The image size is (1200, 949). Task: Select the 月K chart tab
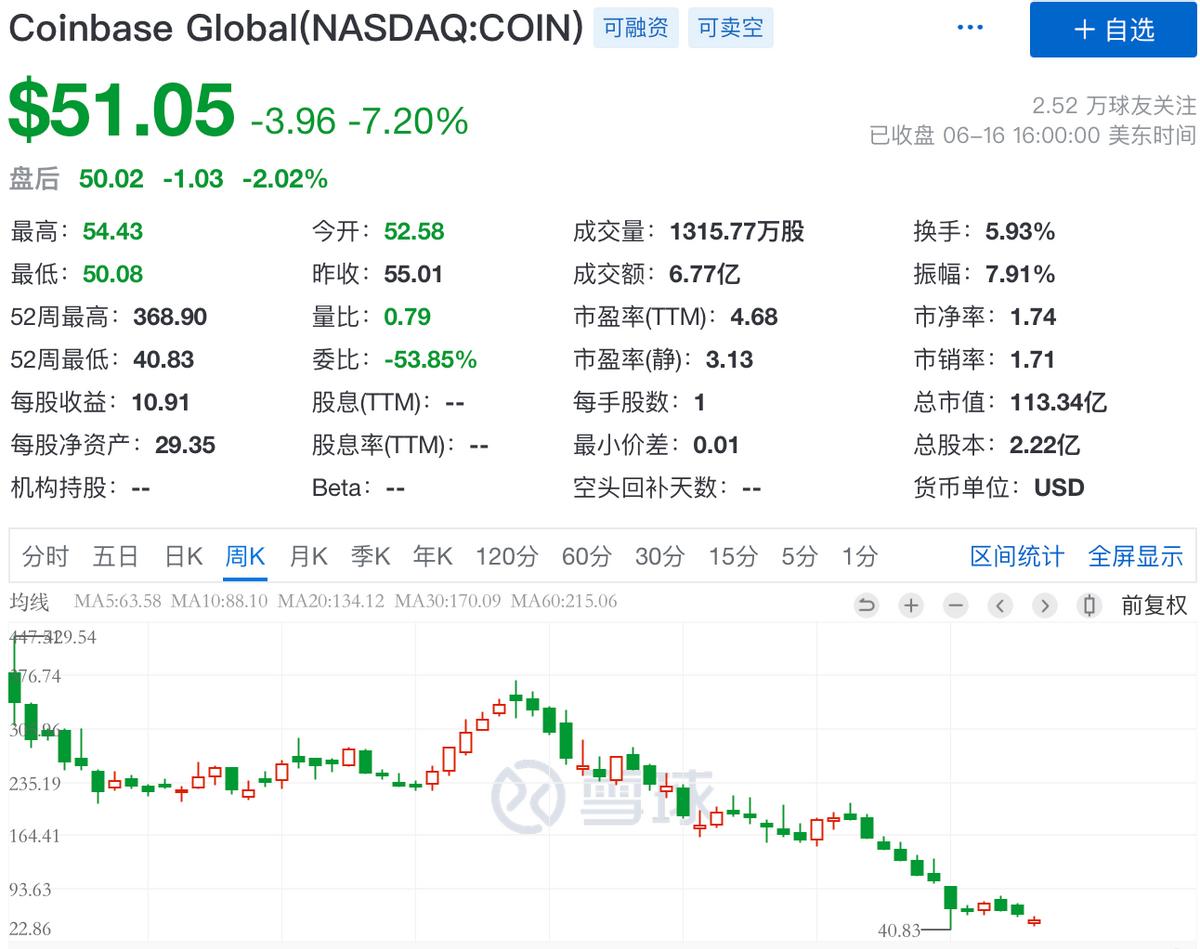(x=307, y=556)
